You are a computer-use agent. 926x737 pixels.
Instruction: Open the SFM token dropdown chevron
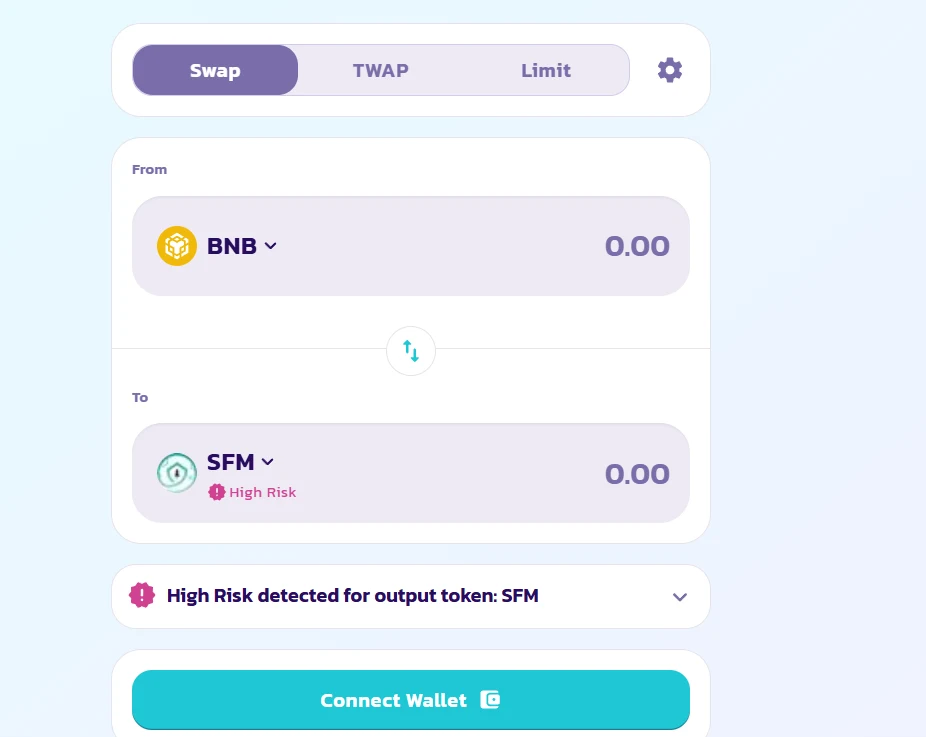pyautogui.click(x=268, y=462)
